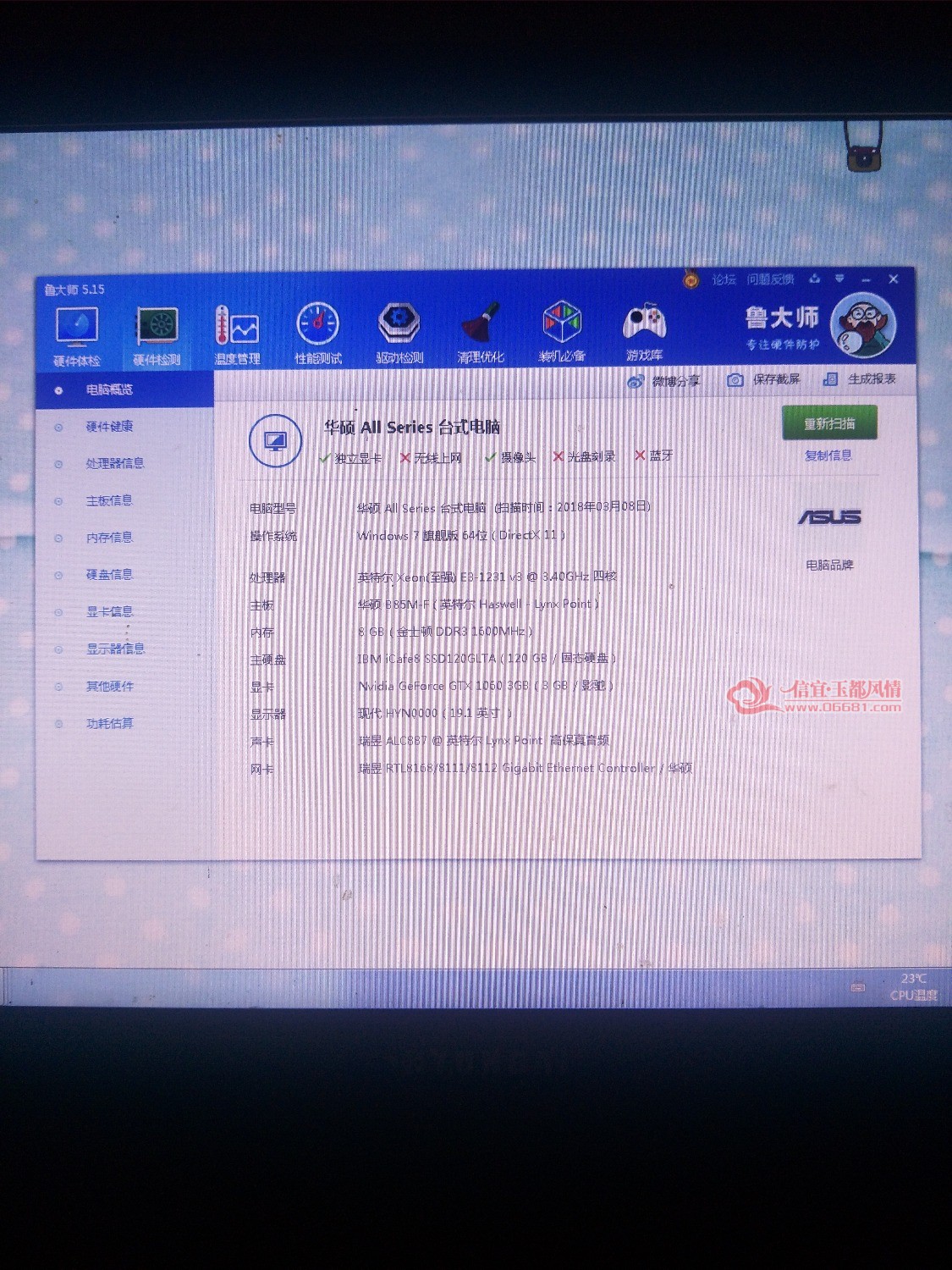Open 问题反馈 feedback link
The image size is (952, 1270).
[x=770, y=279]
